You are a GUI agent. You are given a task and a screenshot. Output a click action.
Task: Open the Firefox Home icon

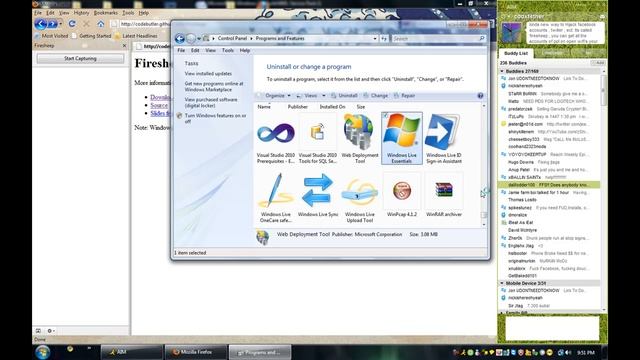[x=100, y=24]
